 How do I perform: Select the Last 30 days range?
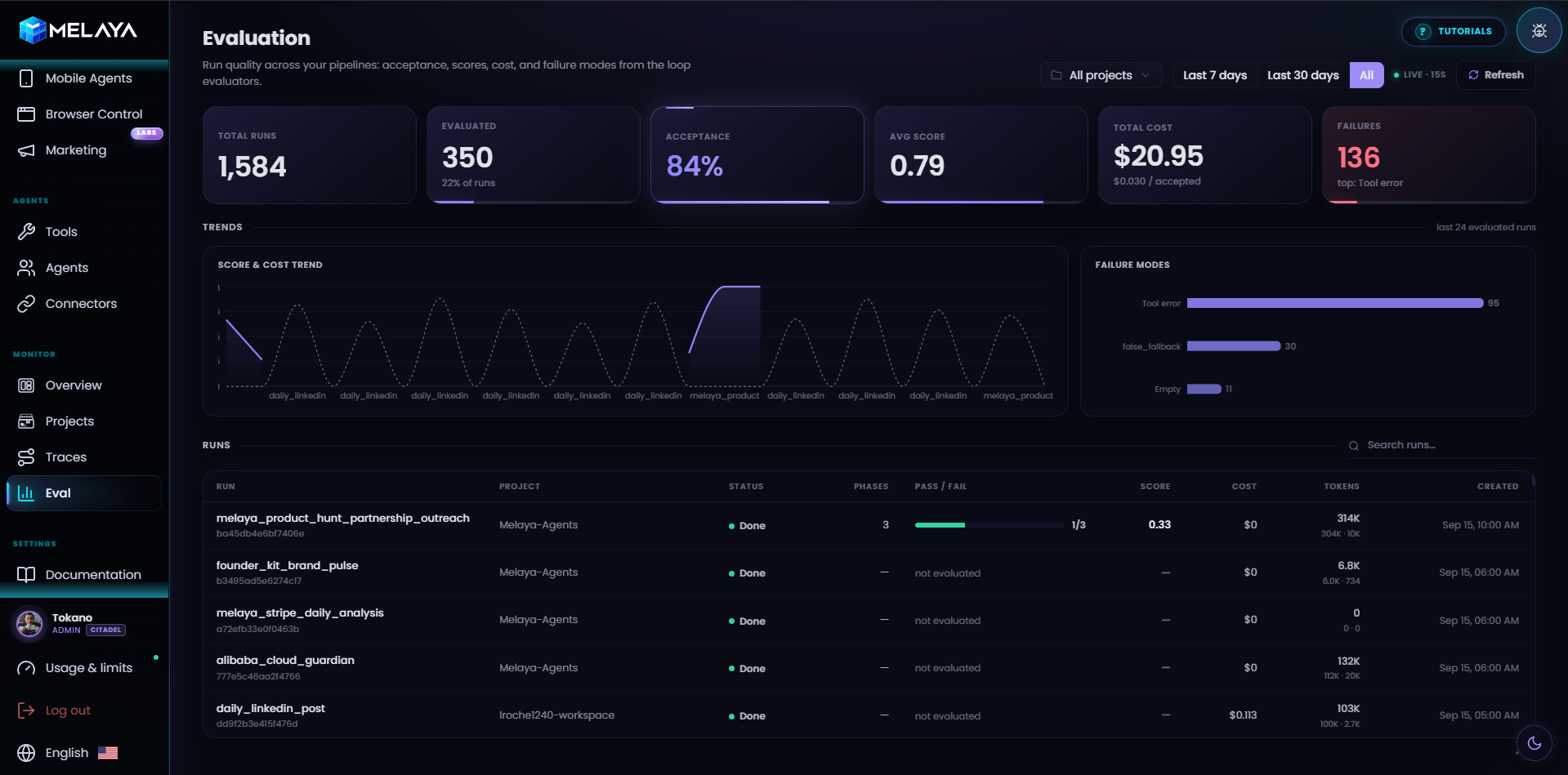click(1303, 75)
